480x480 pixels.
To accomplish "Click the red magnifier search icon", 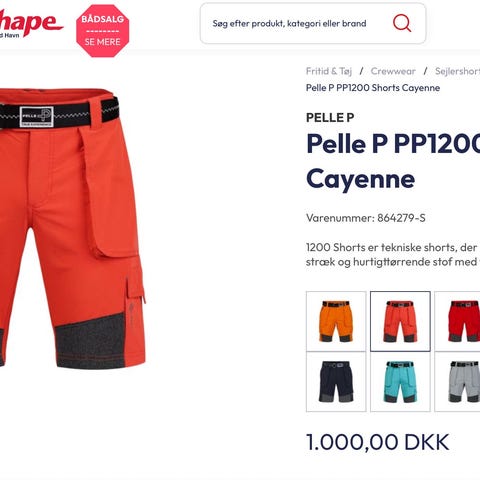I will click(402, 23).
